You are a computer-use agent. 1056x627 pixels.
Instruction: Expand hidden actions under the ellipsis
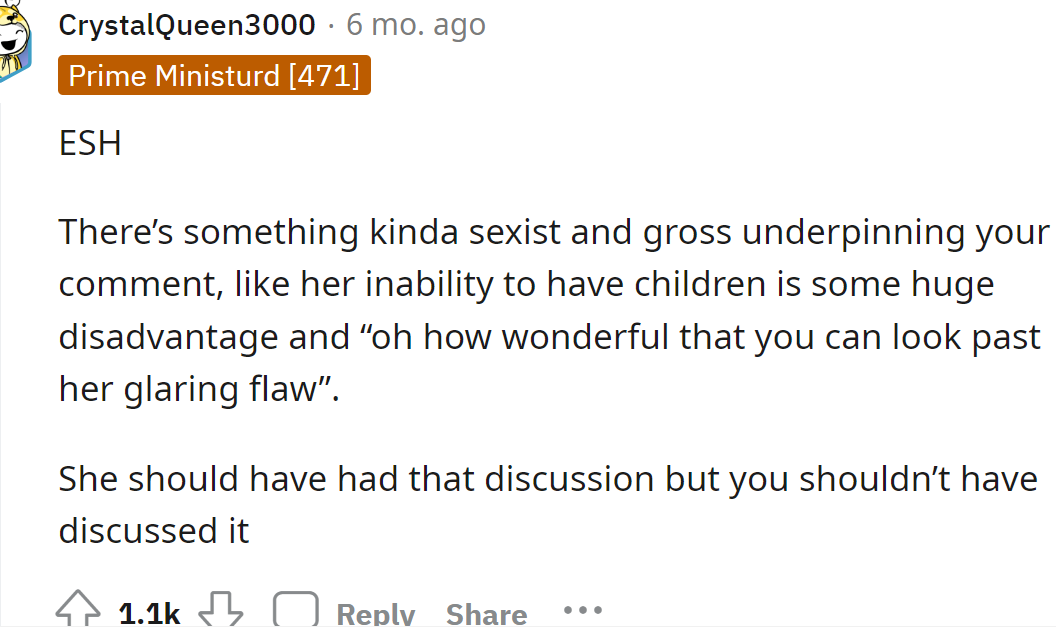click(582, 608)
